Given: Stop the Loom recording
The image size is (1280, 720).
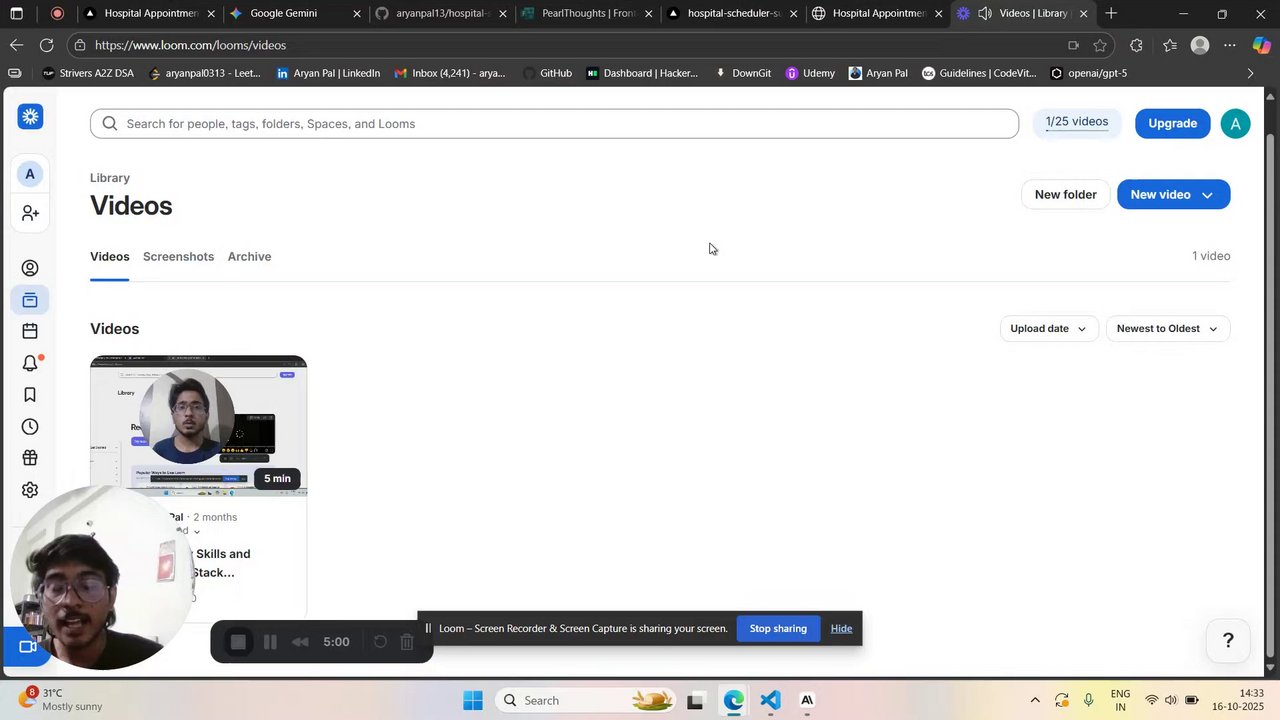Looking at the screenshot, I should [238, 642].
